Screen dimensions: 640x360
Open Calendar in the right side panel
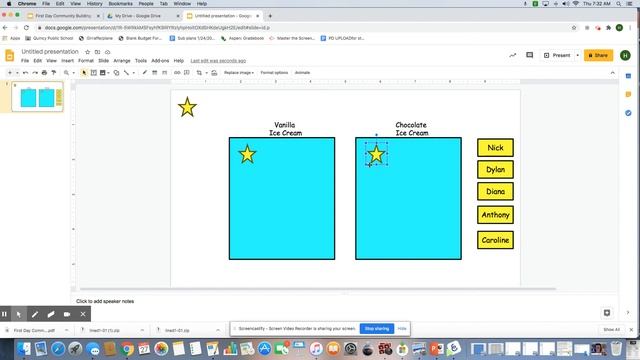(x=628, y=76)
